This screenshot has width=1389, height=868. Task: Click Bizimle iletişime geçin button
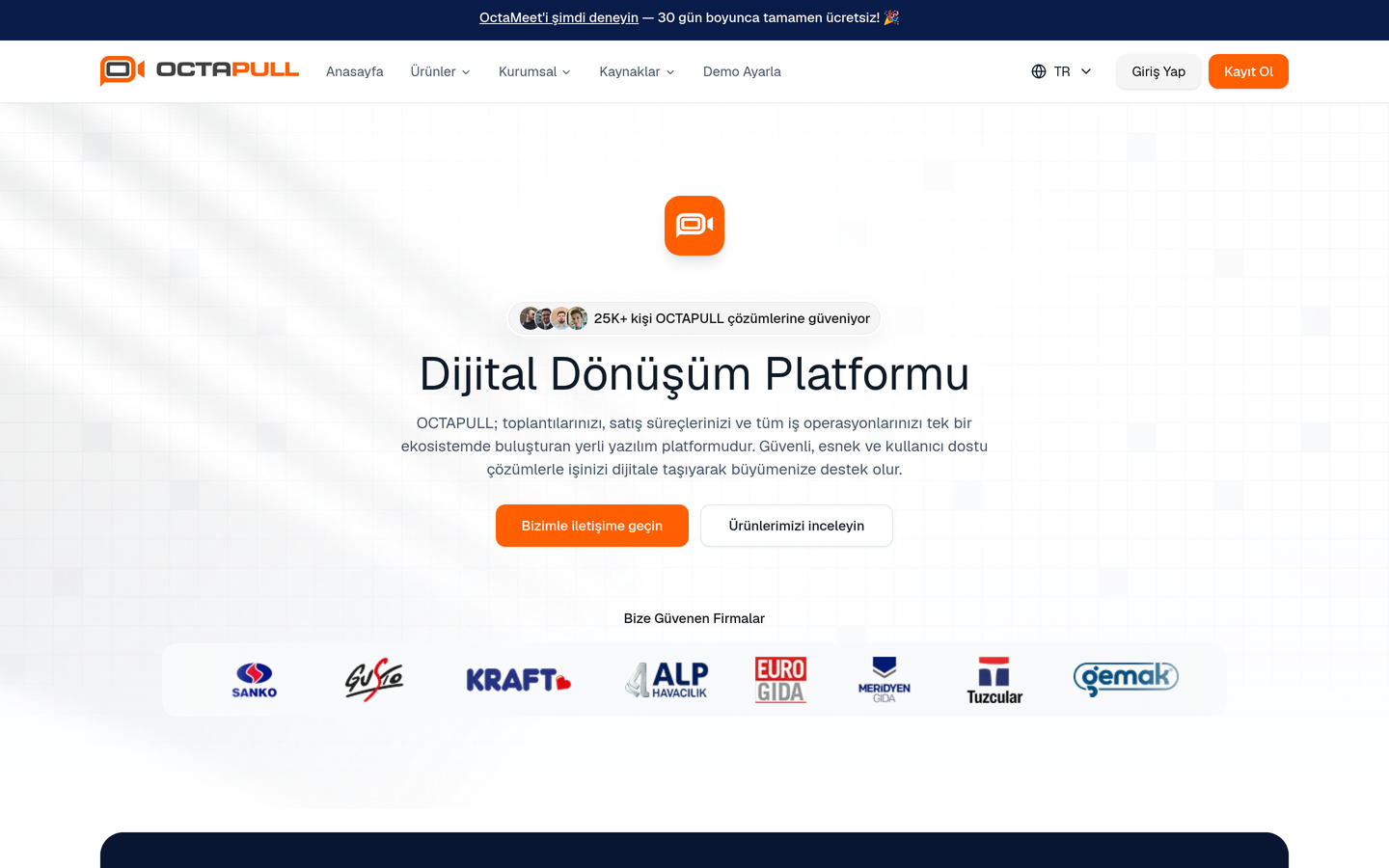[x=592, y=526]
